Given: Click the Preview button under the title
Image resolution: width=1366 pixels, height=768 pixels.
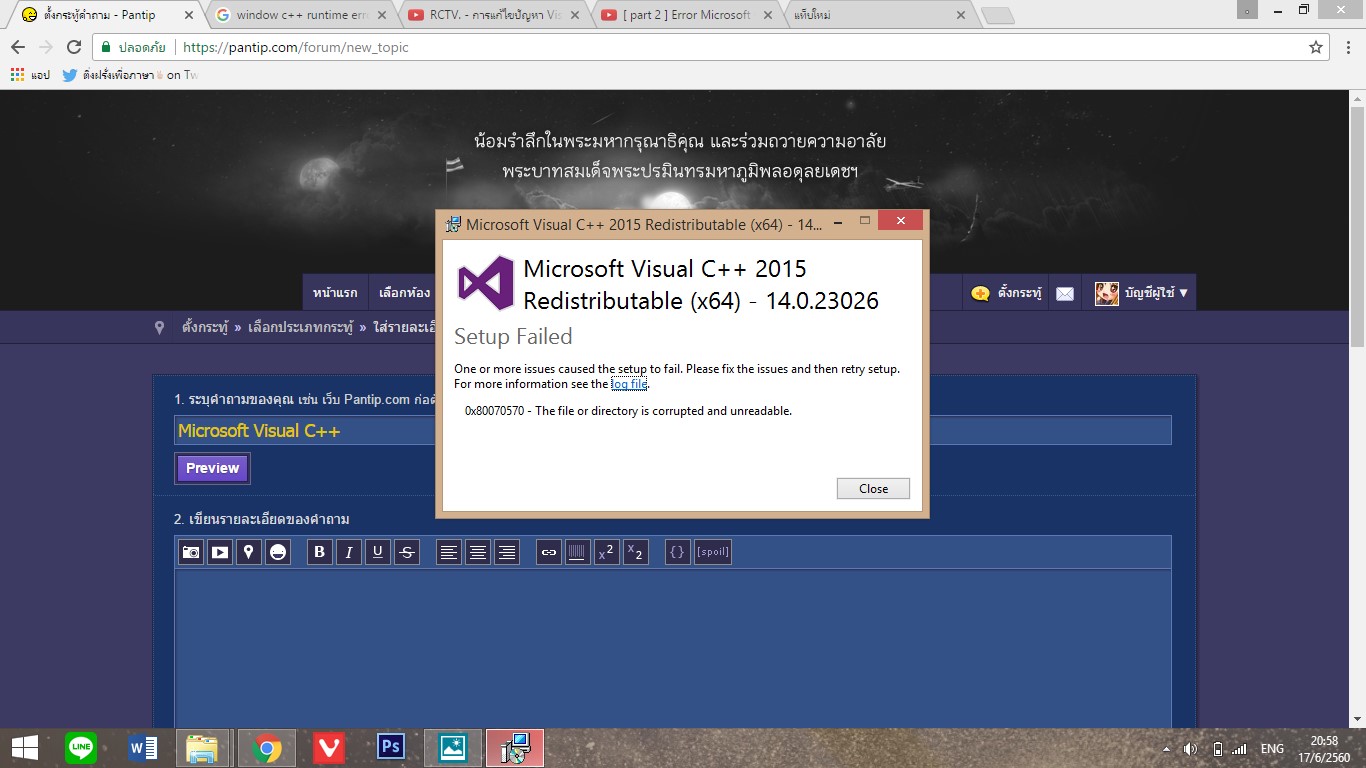Looking at the screenshot, I should pyautogui.click(x=213, y=468).
